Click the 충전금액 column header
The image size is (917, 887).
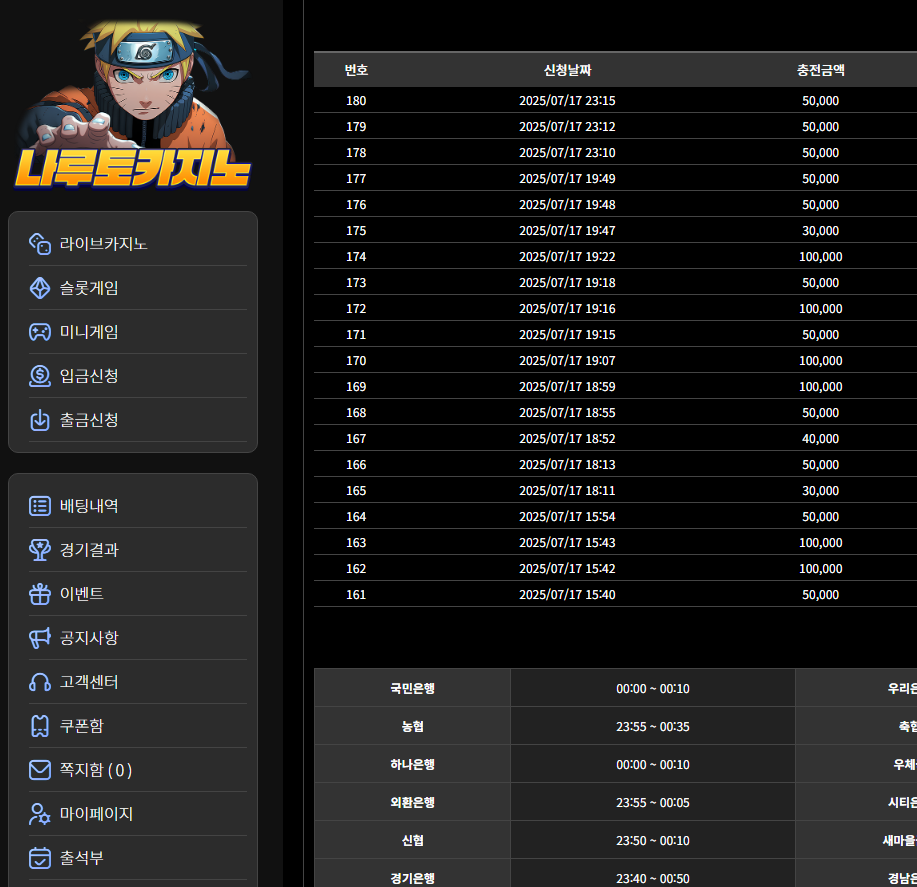[x=821, y=70]
